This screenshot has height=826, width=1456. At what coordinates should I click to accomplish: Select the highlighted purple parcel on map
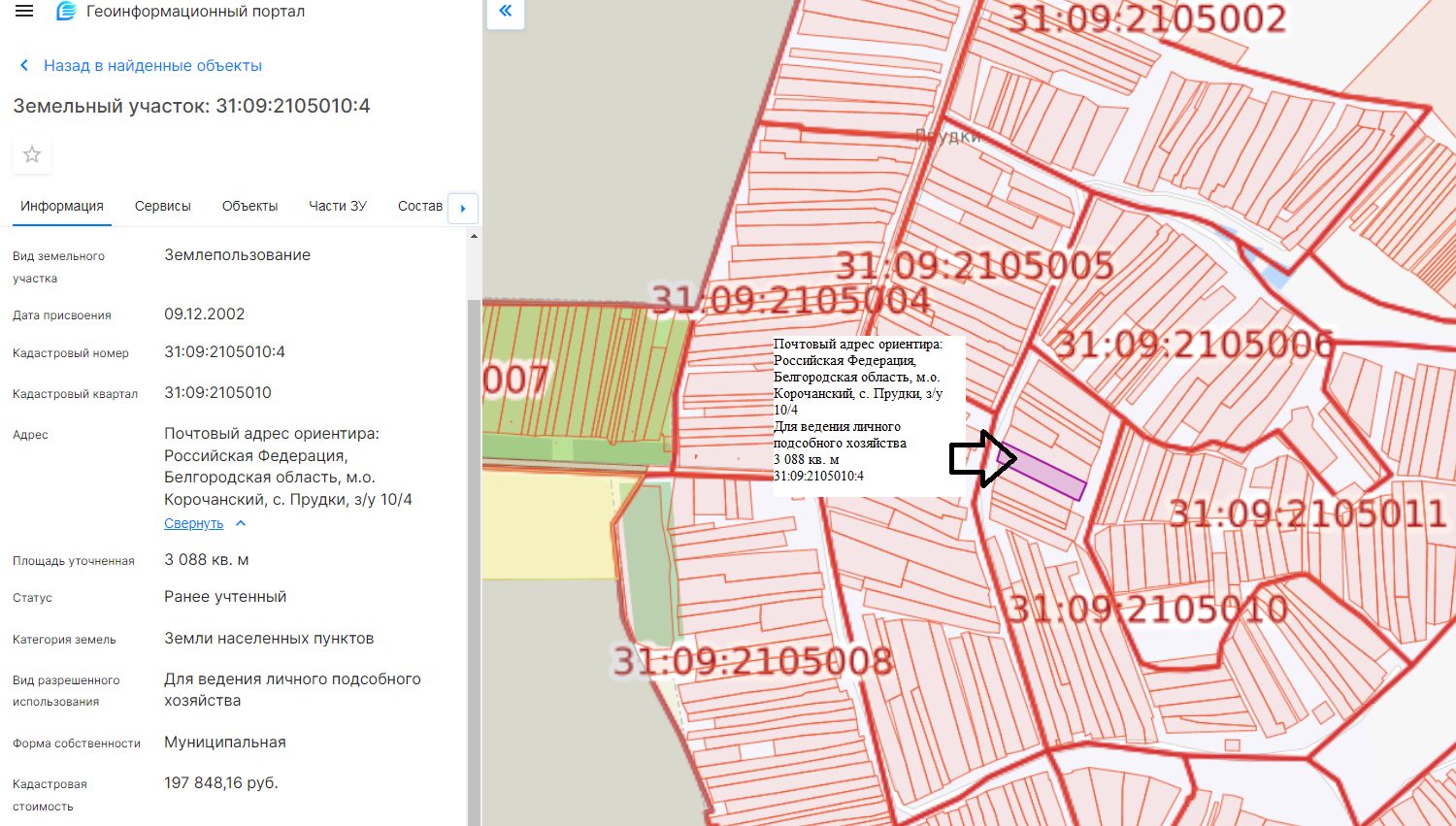1042,472
